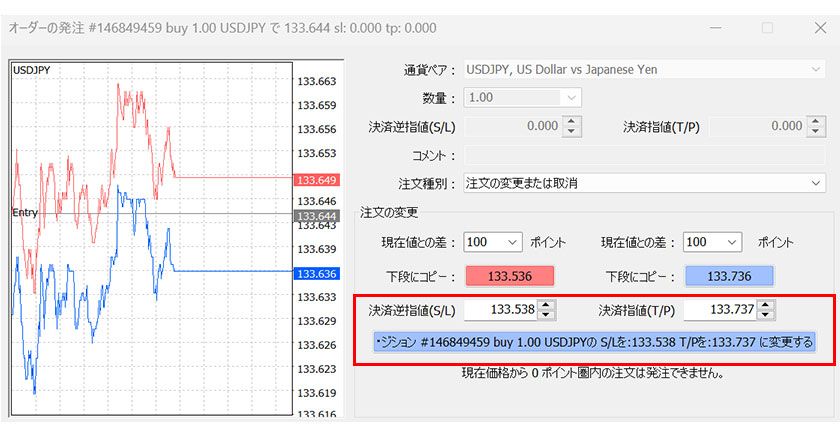
Task: Increase the lower S/L value with up arrow
Action: 546,305
